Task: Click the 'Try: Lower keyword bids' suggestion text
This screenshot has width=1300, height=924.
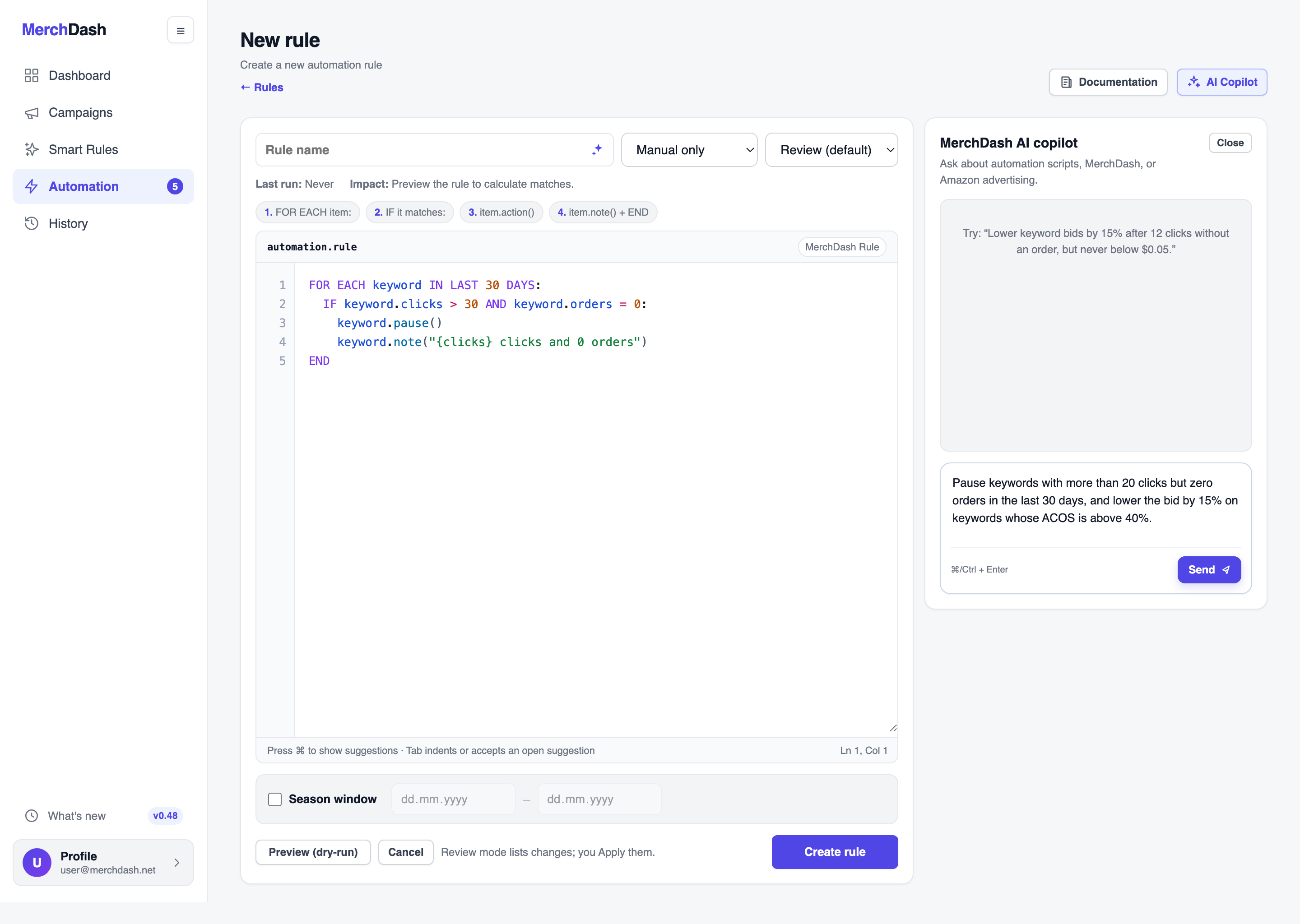Action: point(1096,241)
